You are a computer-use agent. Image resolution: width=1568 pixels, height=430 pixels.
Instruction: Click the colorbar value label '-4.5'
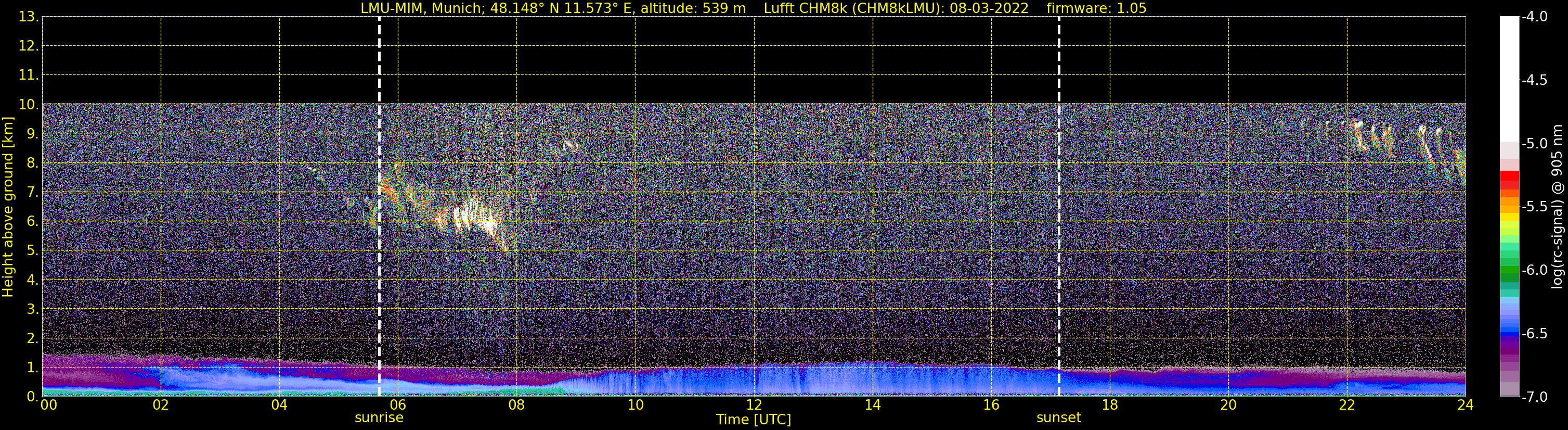tap(1535, 80)
